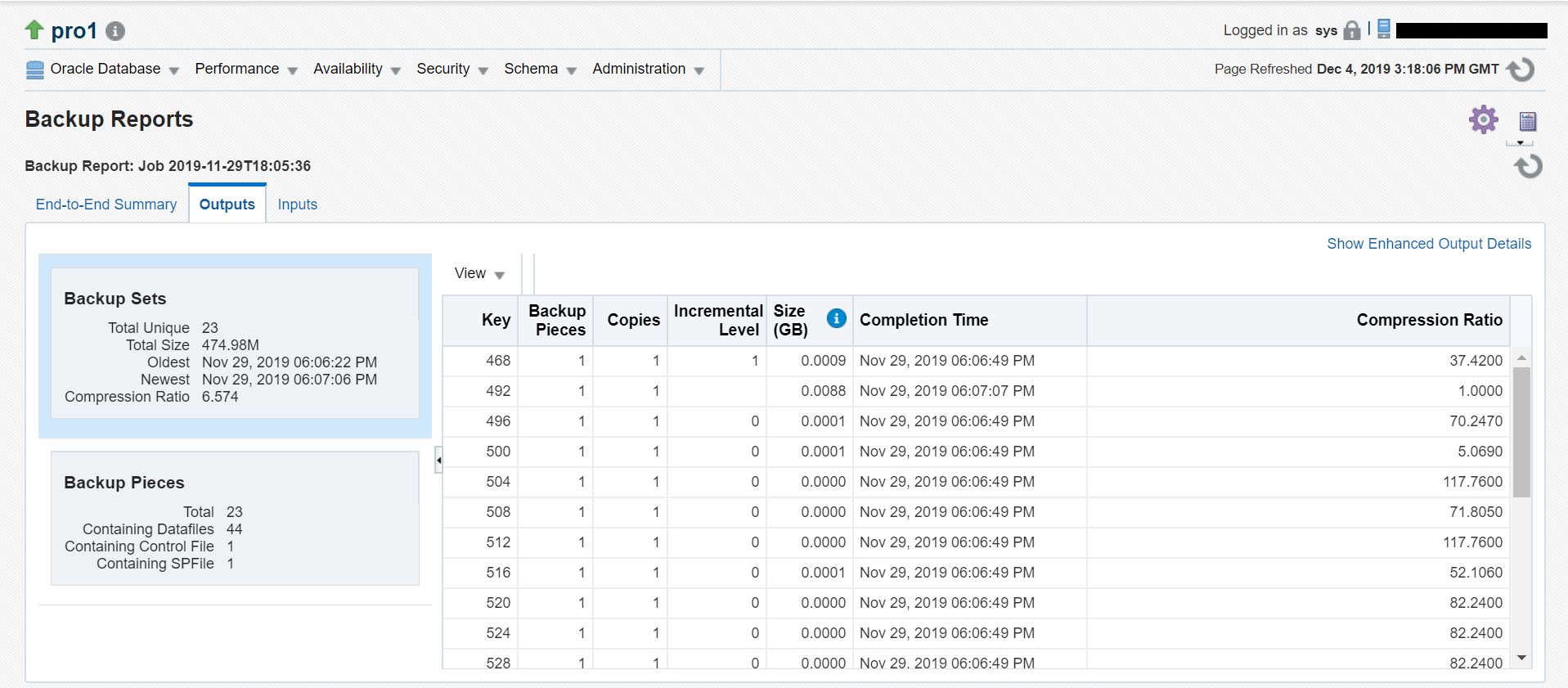Select the Backup Sets summary panel
This screenshot has width=1568, height=688.
[235, 343]
